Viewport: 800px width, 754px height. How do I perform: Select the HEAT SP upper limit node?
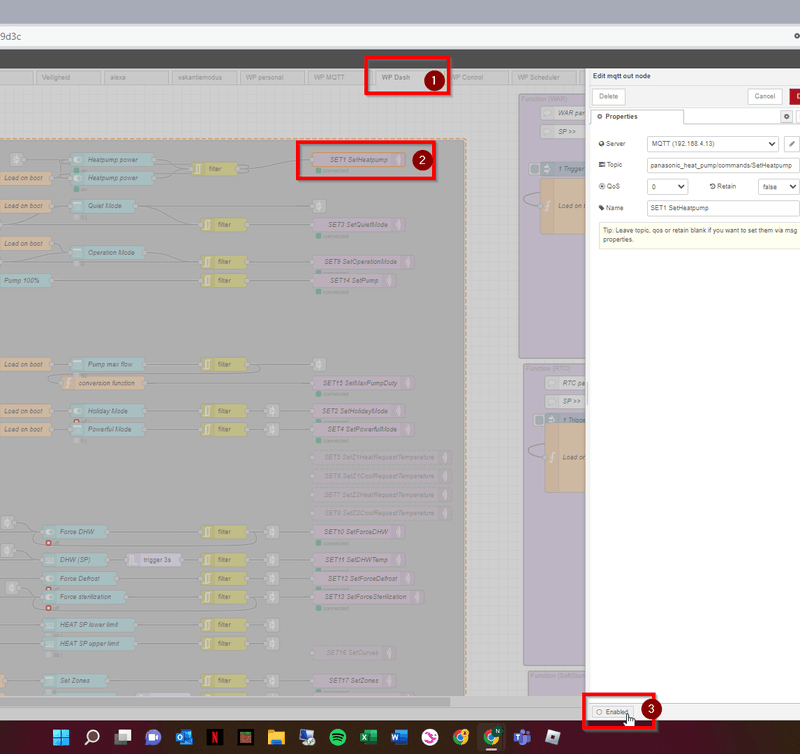(89, 643)
